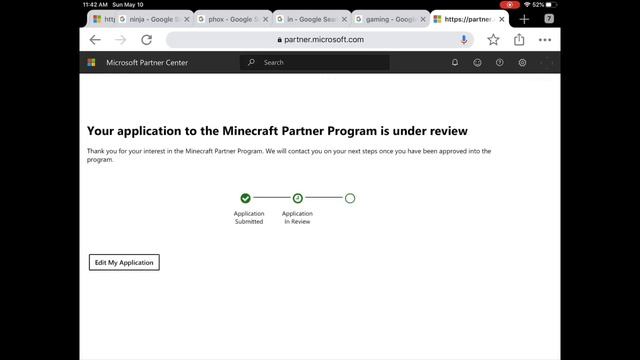Click the browser forward arrow
The height and width of the screenshot is (360, 640).
point(120,40)
